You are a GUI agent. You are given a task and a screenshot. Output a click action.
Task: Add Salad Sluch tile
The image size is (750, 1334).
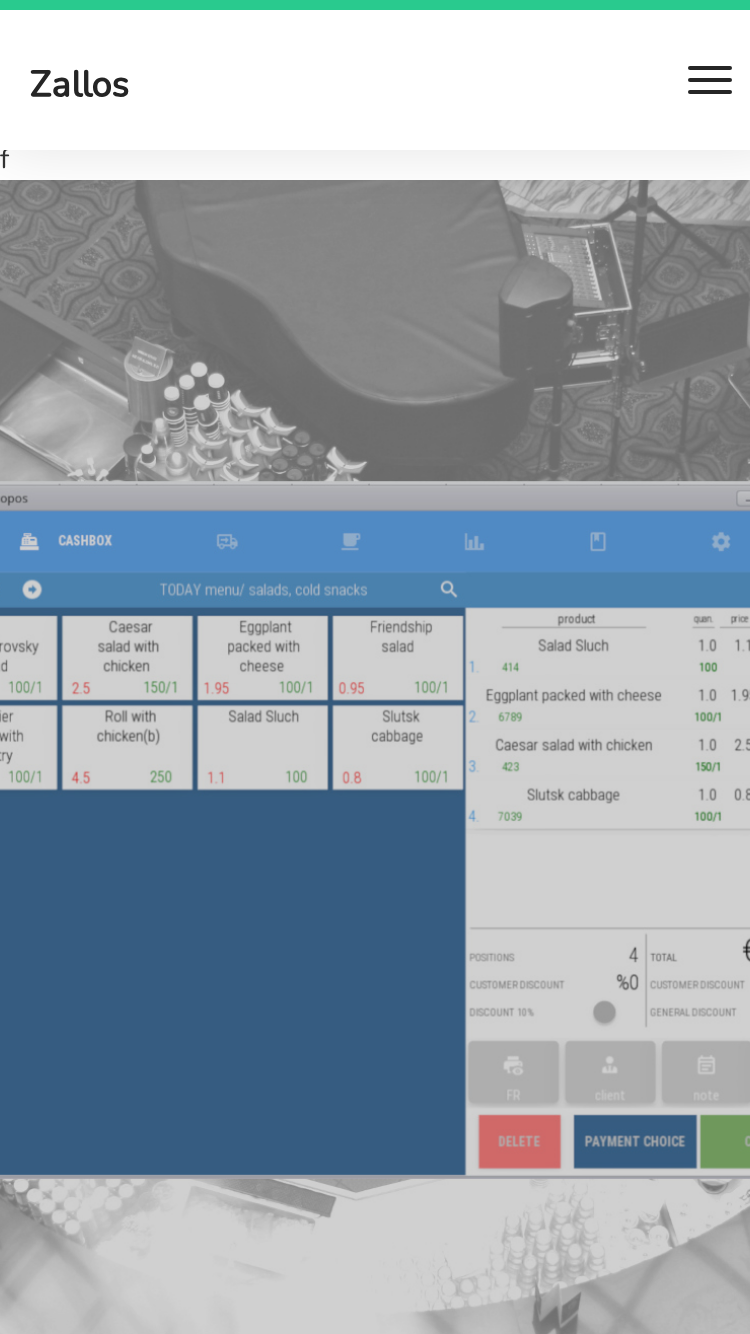coord(262,747)
